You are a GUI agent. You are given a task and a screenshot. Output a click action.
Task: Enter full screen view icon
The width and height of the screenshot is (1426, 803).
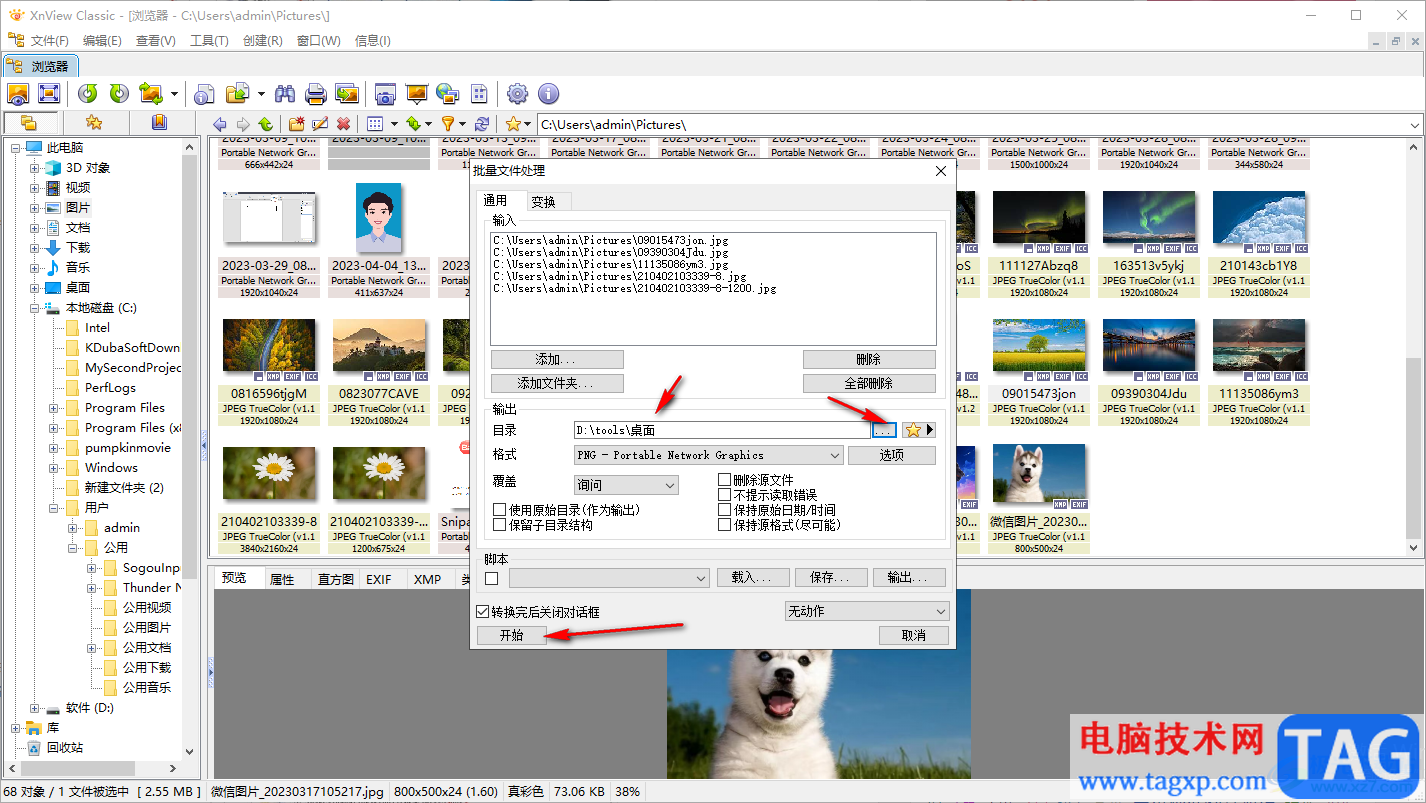coord(48,94)
